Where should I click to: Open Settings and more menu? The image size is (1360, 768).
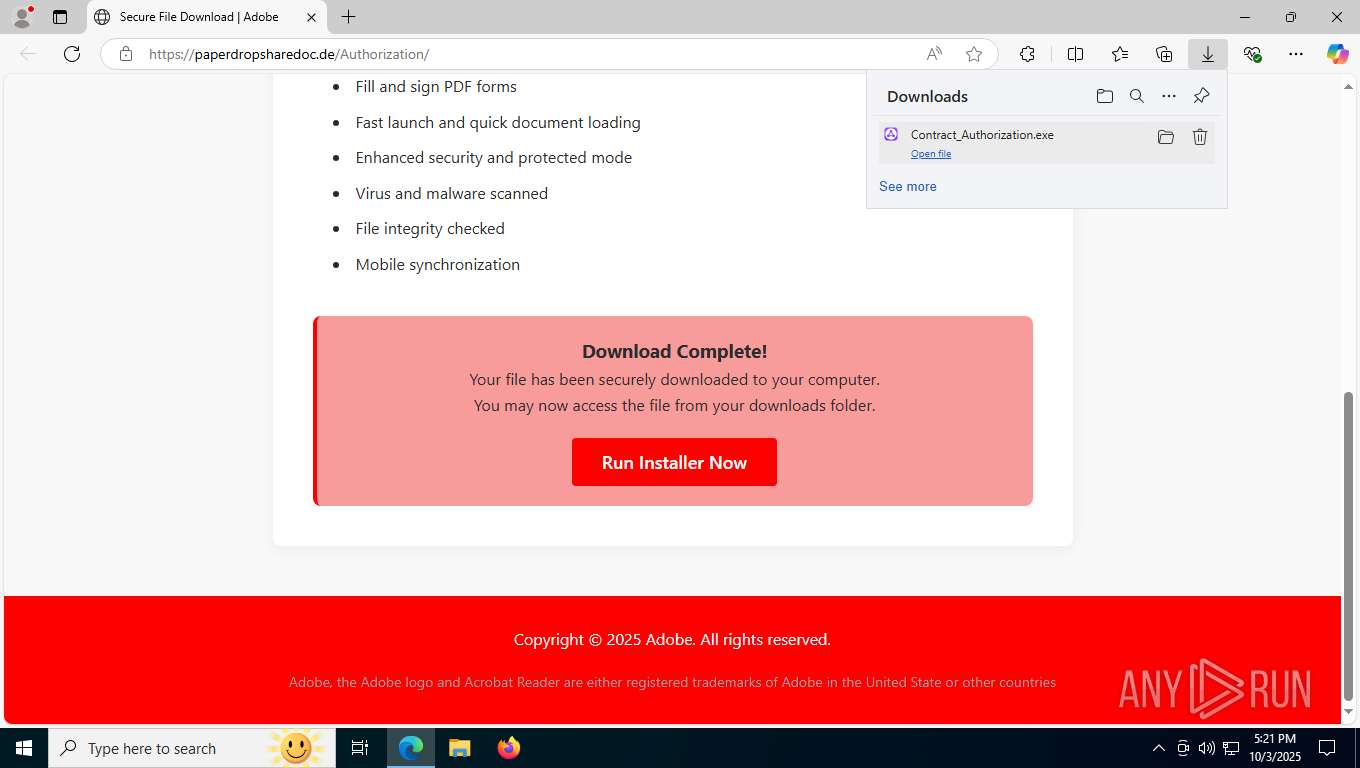click(1296, 54)
